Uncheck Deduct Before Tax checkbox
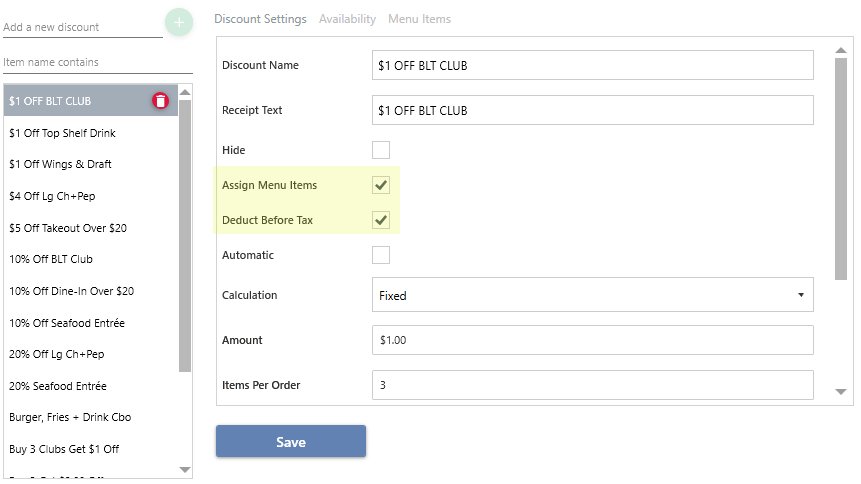The image size is (861, 484). point(381,220)
